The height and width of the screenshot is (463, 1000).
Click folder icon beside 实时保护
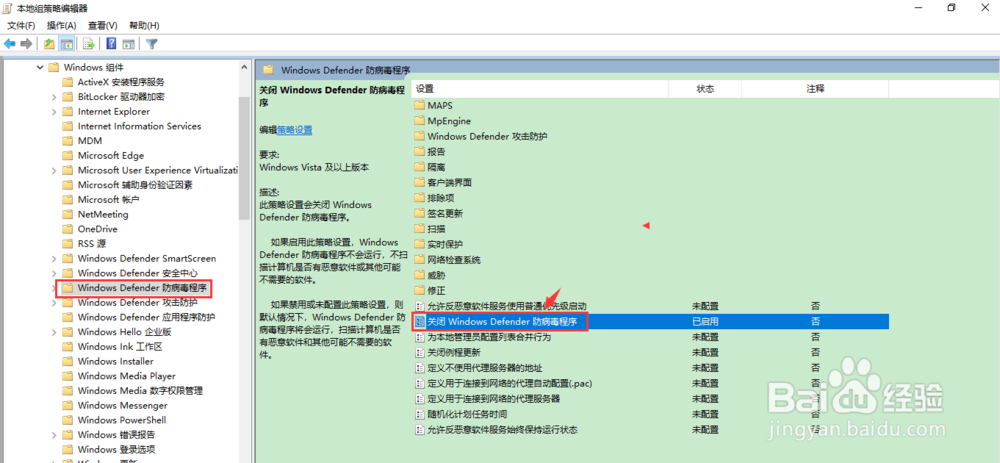pos(419,244)
